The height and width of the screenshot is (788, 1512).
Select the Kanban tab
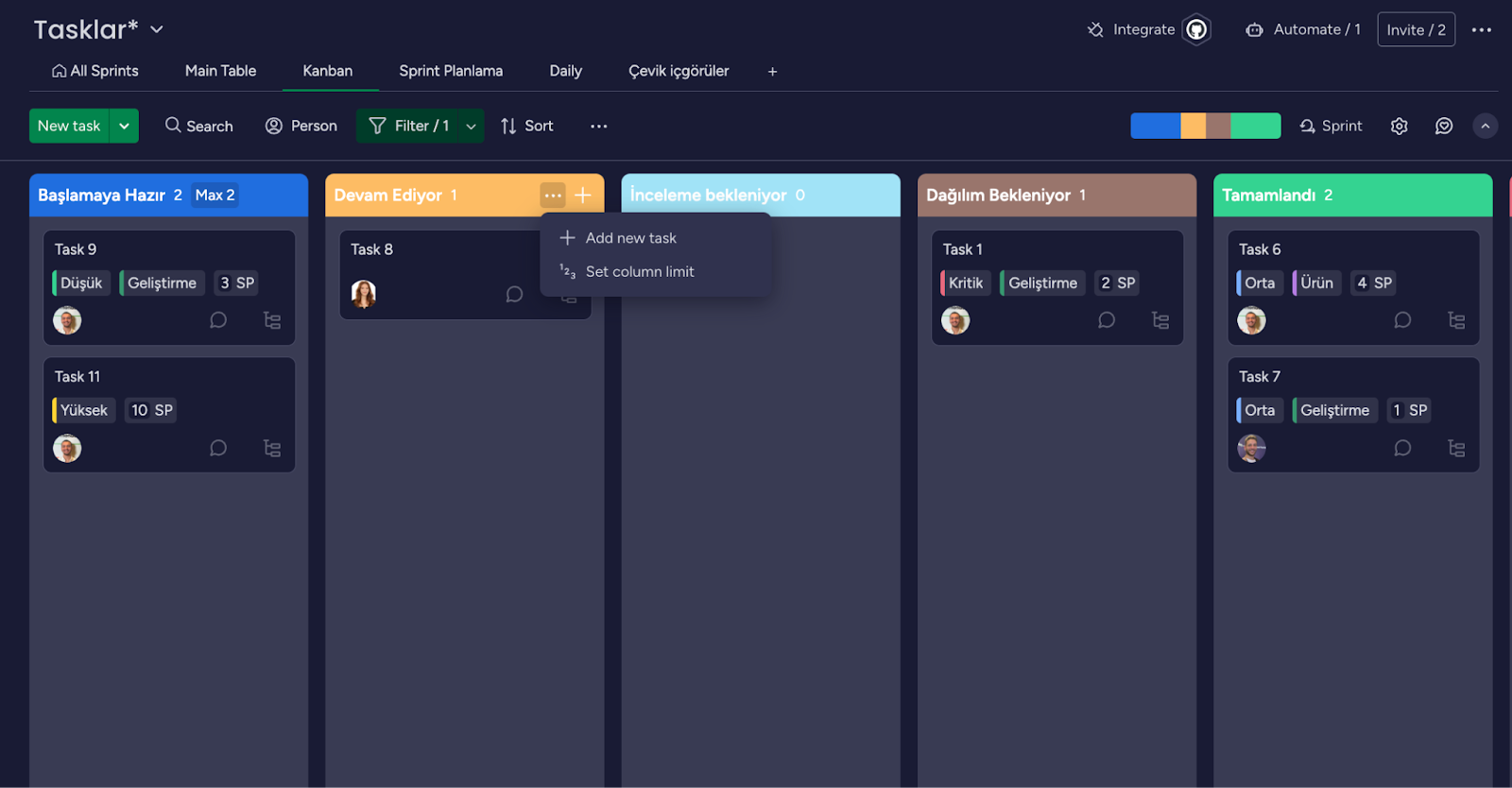328,71
